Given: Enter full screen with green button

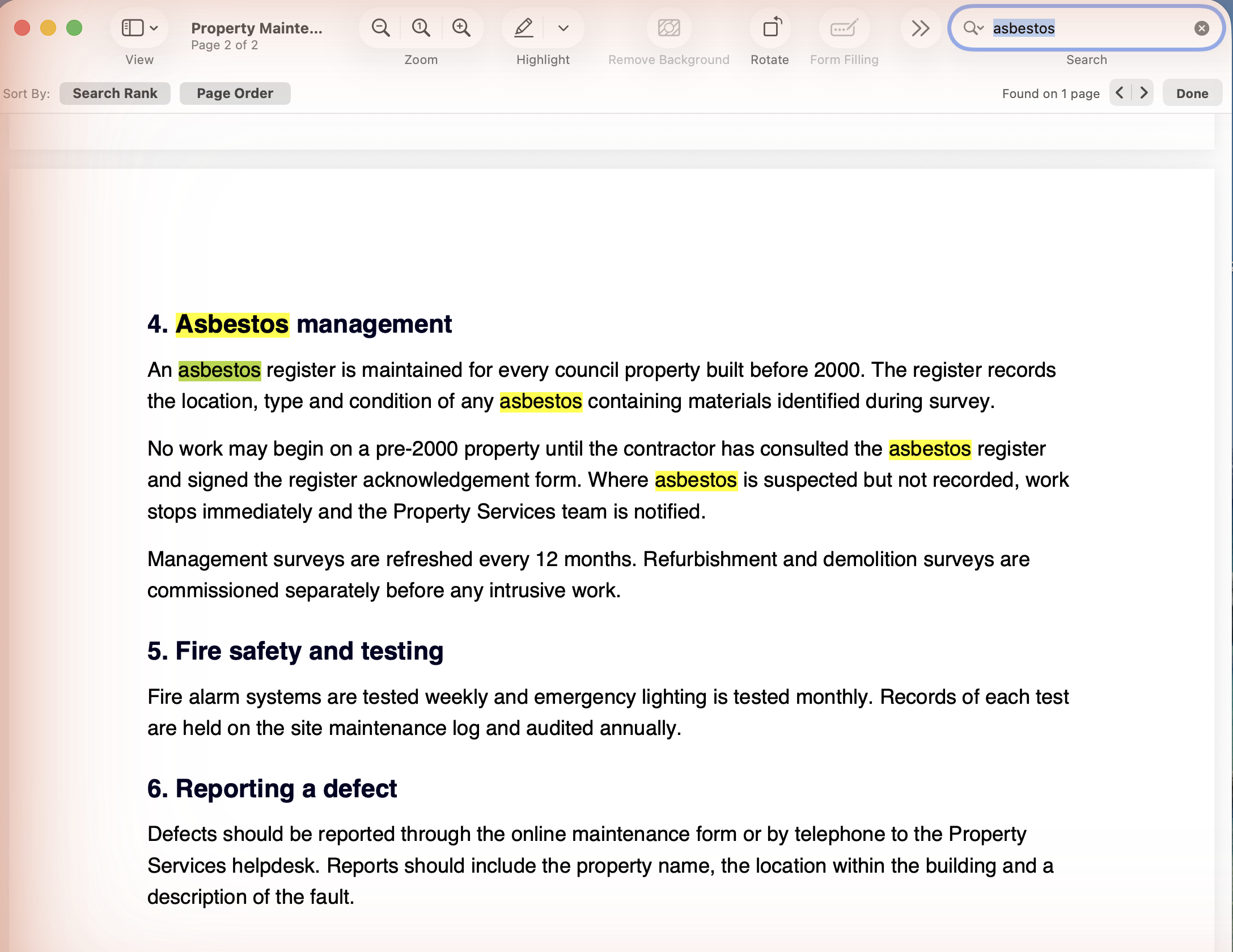Looking at the screenshot, I should [x=74, y=28].
